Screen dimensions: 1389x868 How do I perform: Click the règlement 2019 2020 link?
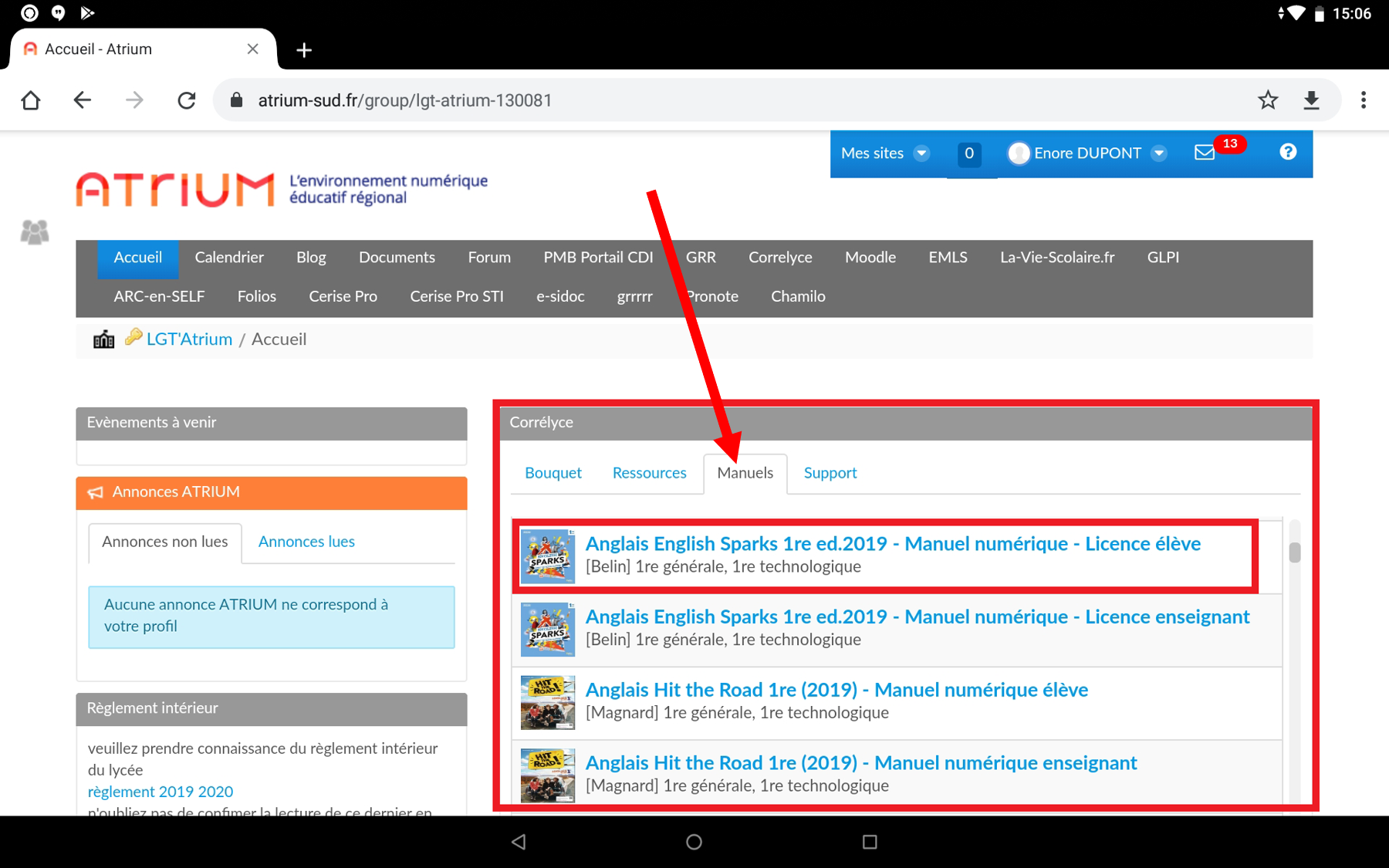coord(161,792)
